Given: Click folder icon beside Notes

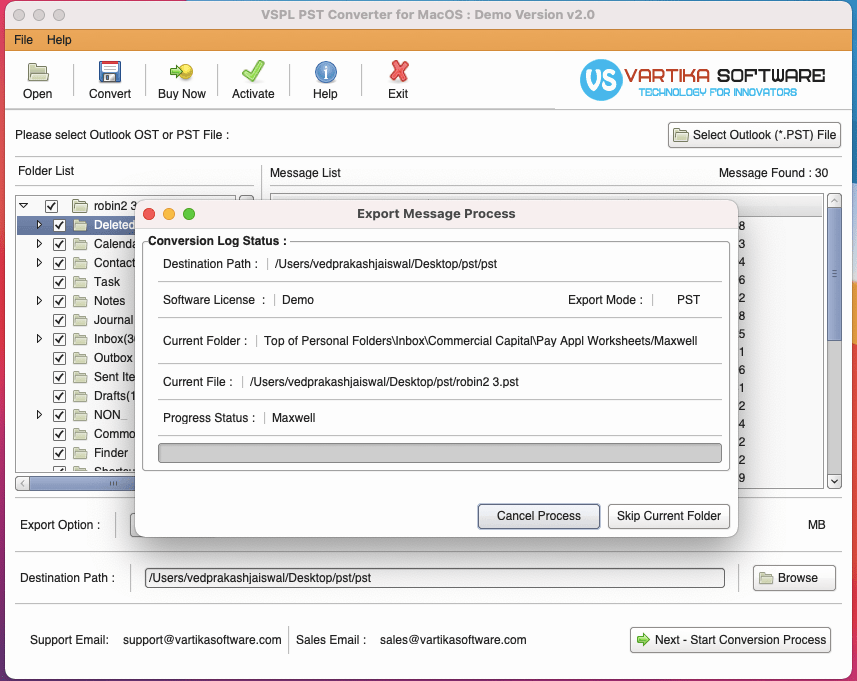Looking at the screenshot, I should click(80, 301).
